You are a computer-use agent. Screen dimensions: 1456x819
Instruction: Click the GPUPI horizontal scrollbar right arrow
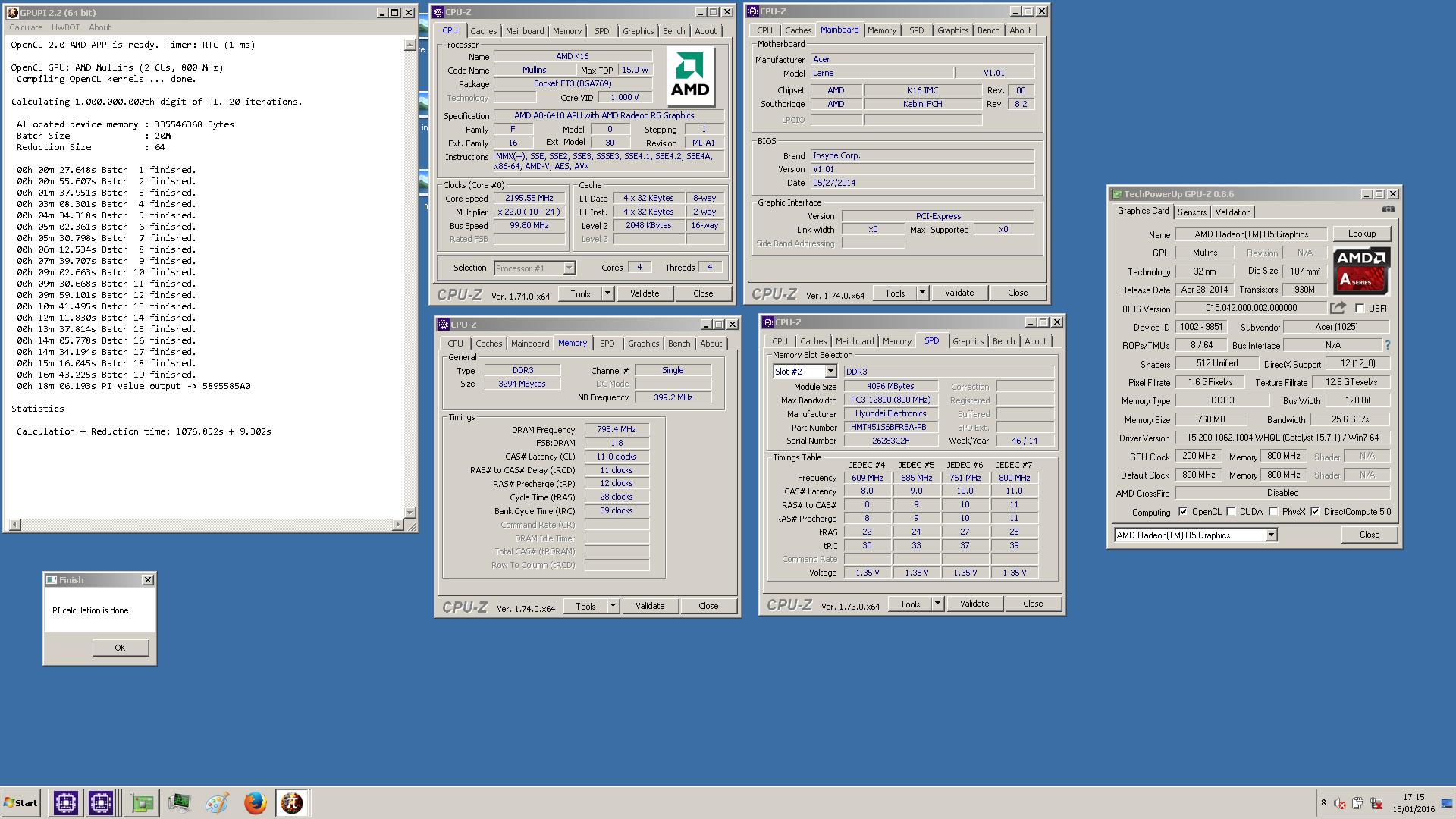pyautogui.click(x=398, y=525)
